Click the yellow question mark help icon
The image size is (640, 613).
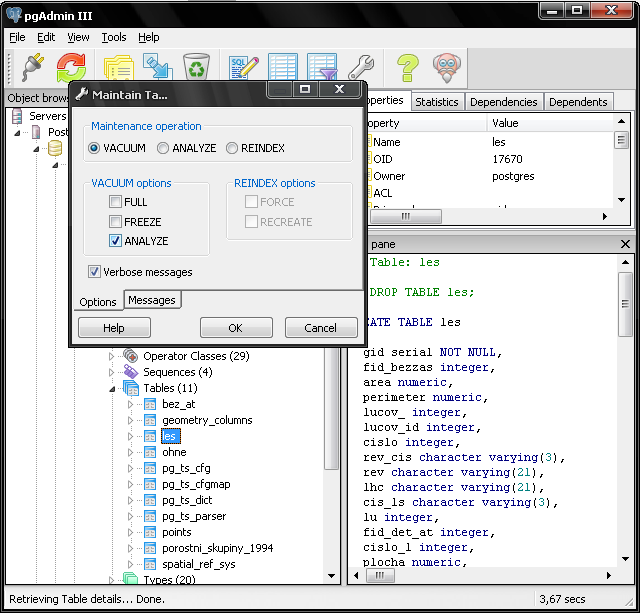click(407, 67)
